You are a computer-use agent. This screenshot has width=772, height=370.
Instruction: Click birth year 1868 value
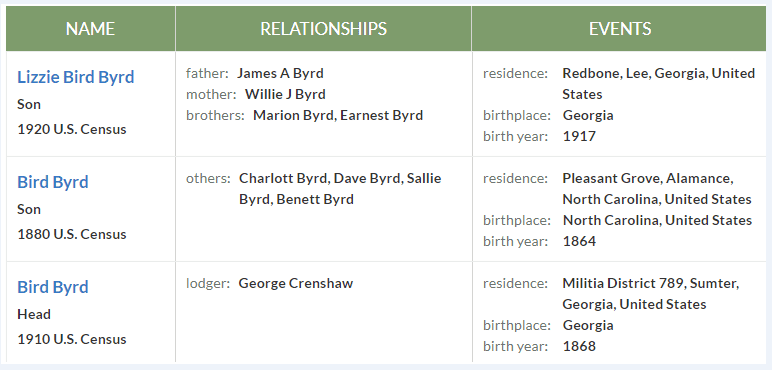pos(579,346)
